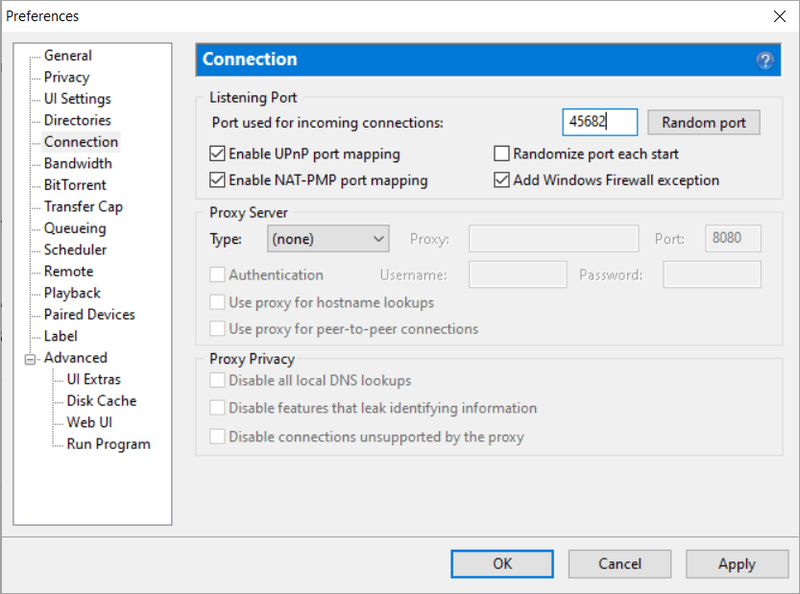The image size is (800, 594).
Task: Select Scheduler in the tree
Action: [x=76, y=250]
